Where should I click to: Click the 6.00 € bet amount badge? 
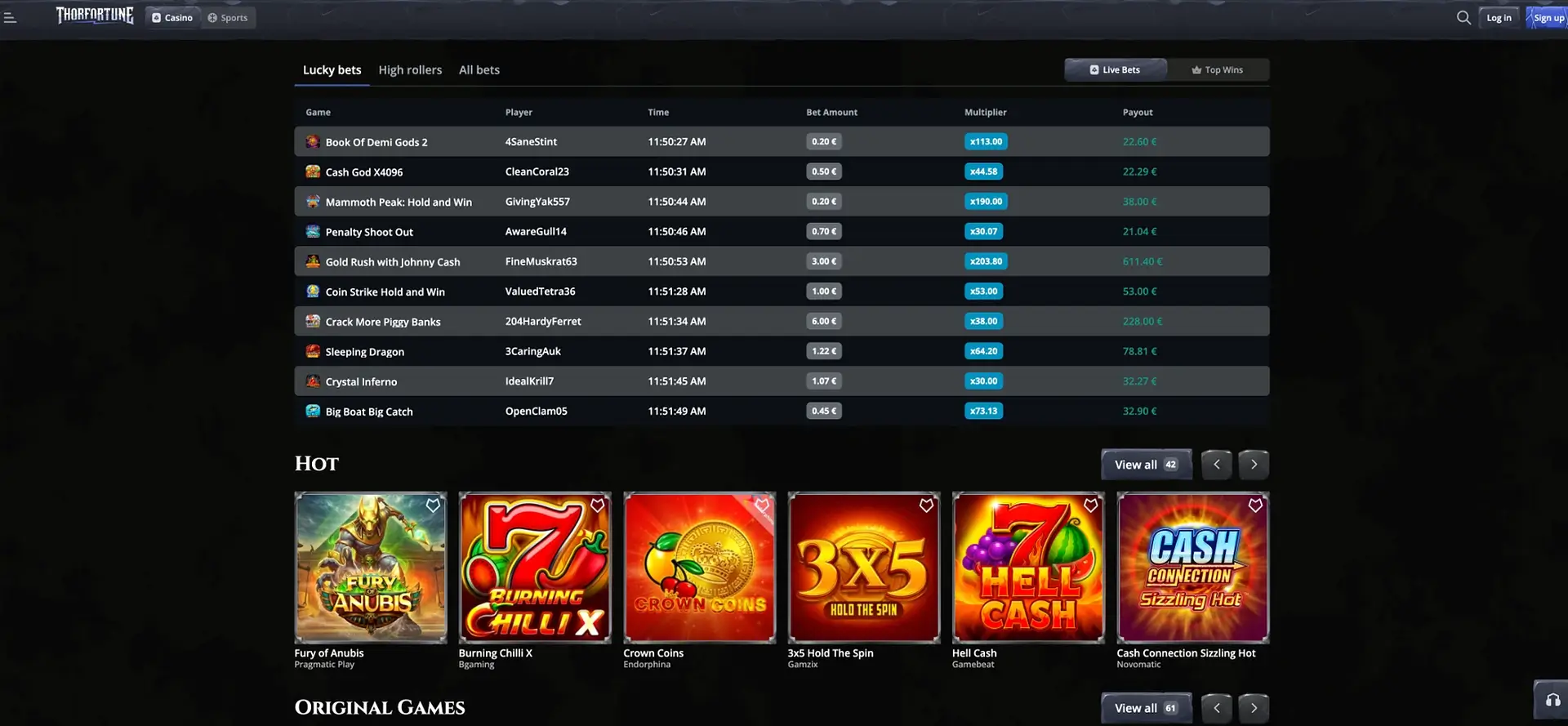[824, 321]
